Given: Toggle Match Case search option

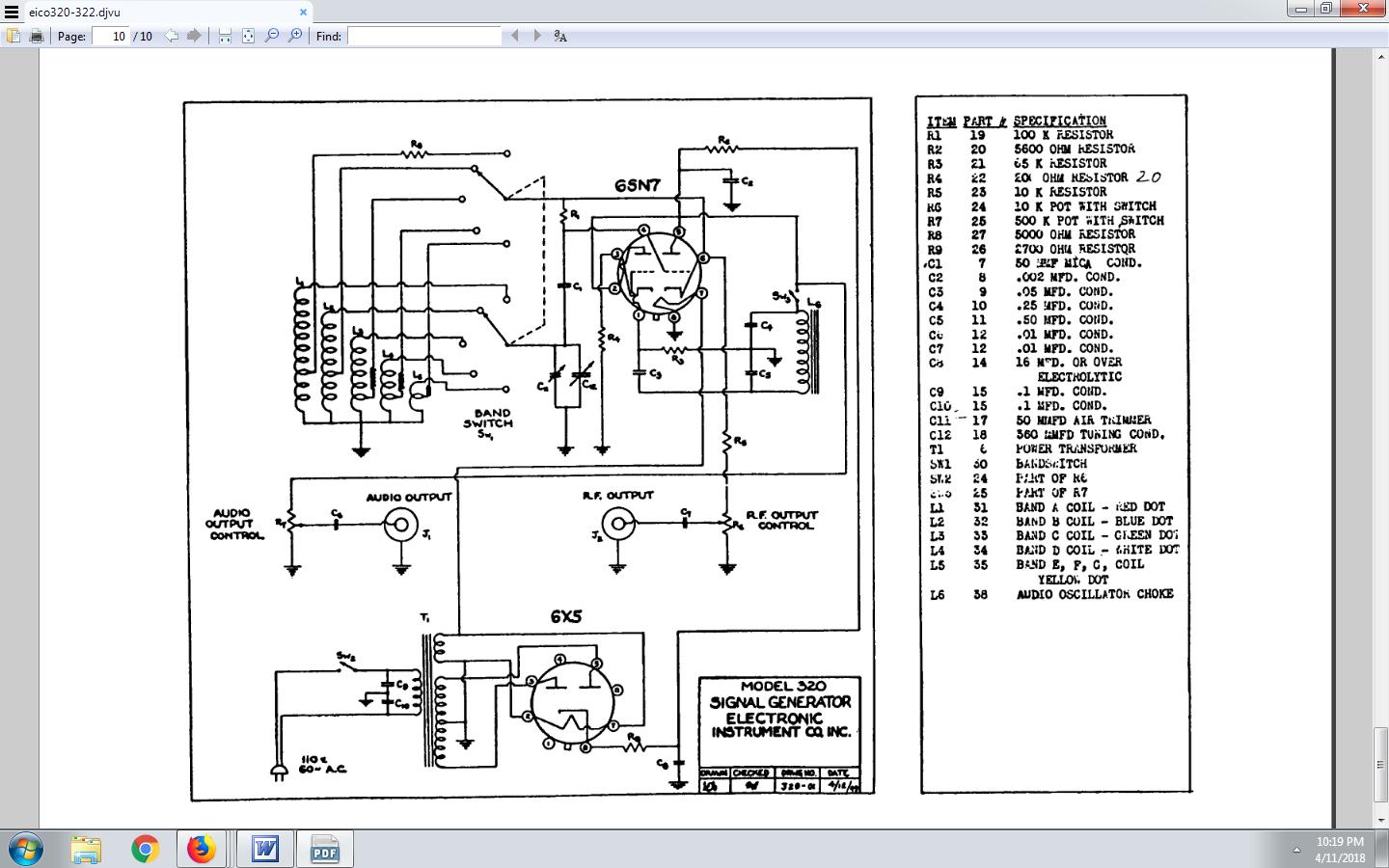Looking at the screenshot, I should click(x=560, y=36).
